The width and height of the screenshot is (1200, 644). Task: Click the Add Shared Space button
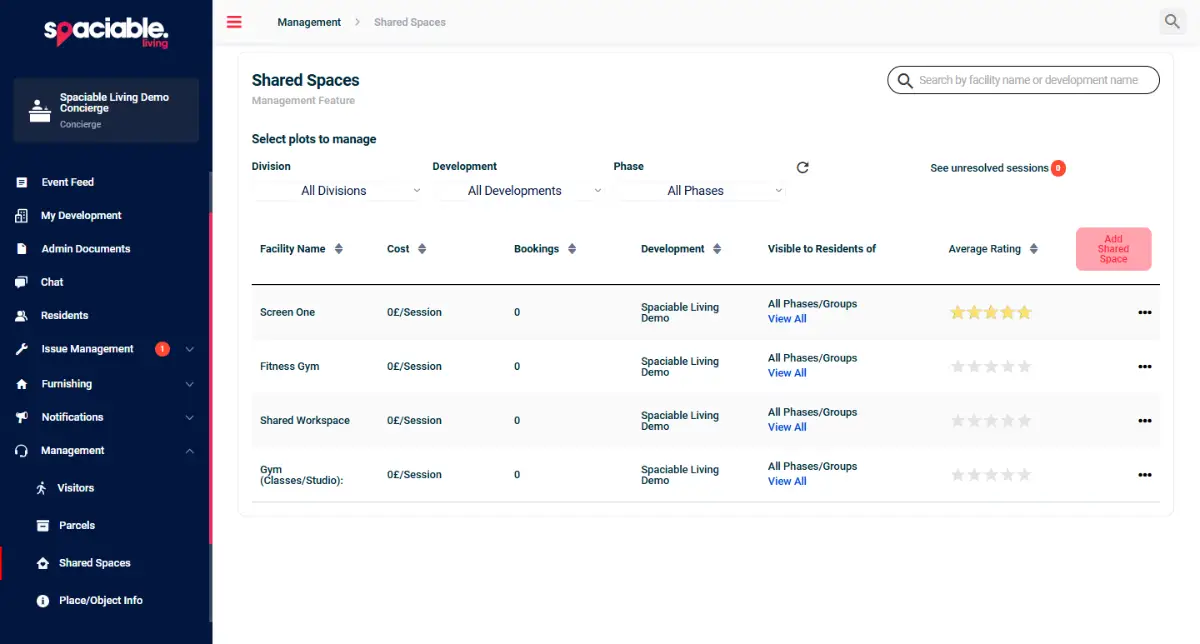coord(1114,249)
